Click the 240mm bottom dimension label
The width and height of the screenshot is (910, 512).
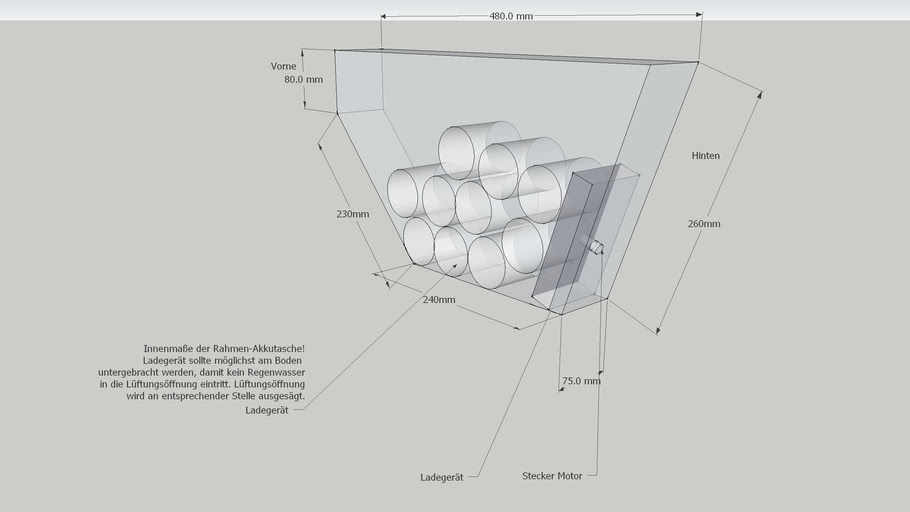coord(439,300)
